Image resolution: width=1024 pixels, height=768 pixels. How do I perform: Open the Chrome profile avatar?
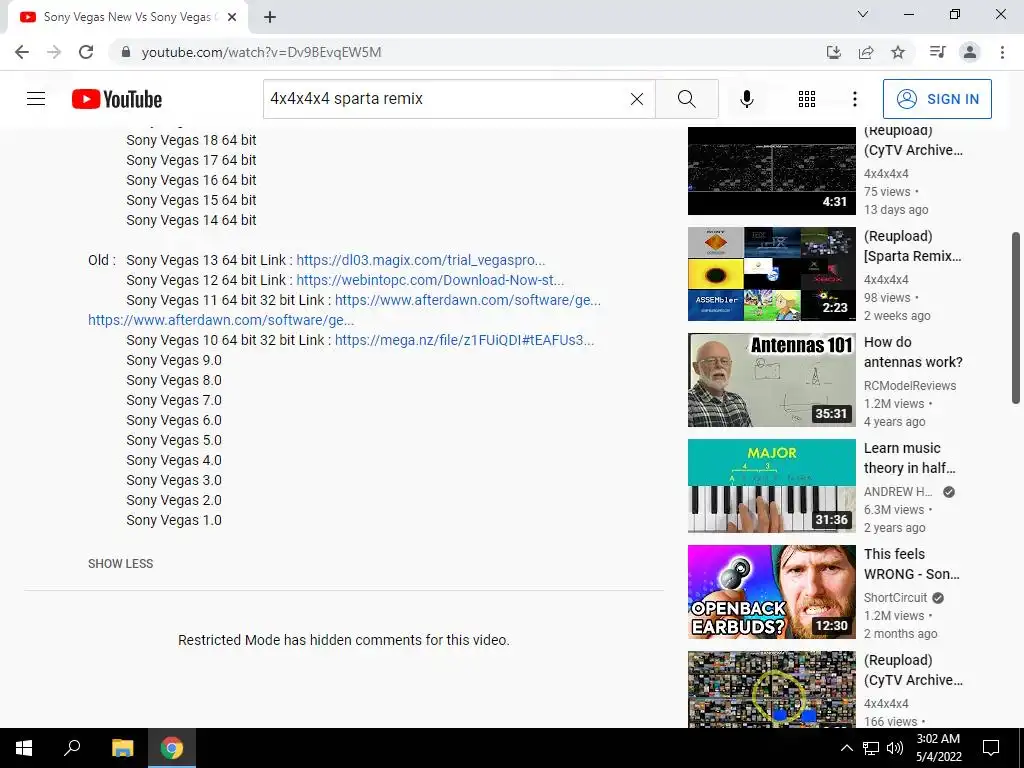(x=970, y=52)
